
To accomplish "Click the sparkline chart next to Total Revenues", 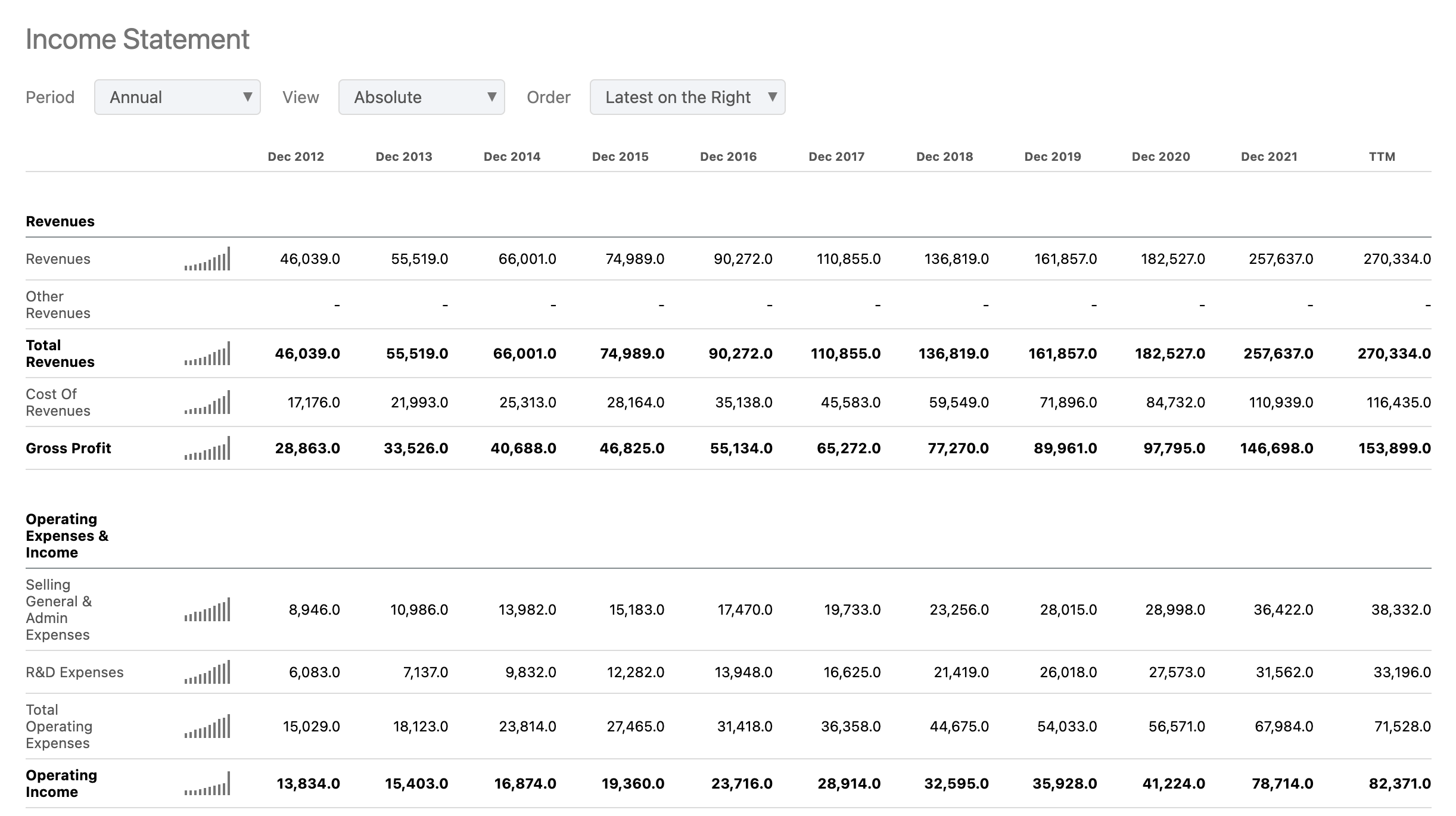I will click(207, 353).
